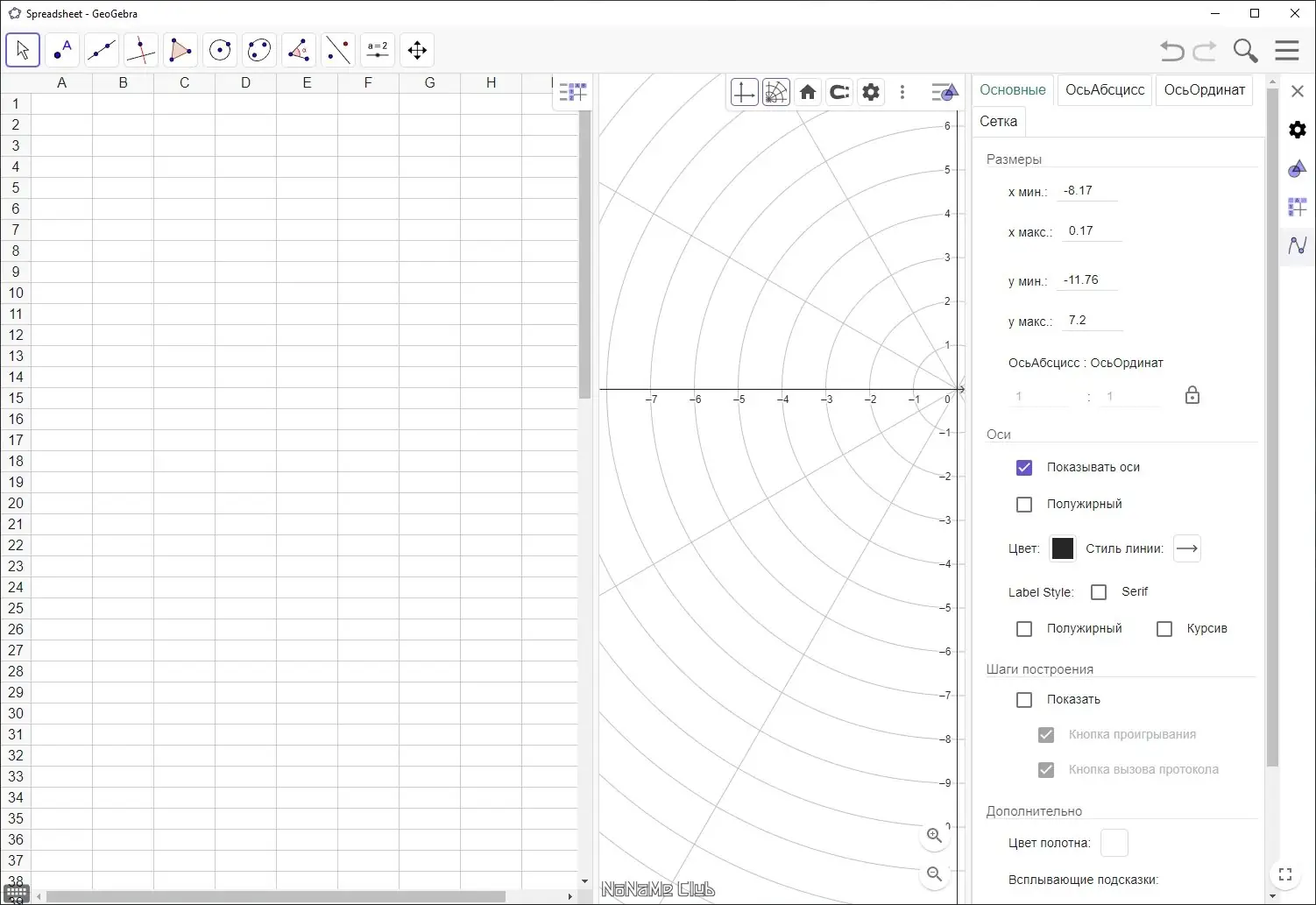The height and width of the screenshot is (905, 1316).
Task: Pick the Polygon tool
Action: tap(180, 50)
